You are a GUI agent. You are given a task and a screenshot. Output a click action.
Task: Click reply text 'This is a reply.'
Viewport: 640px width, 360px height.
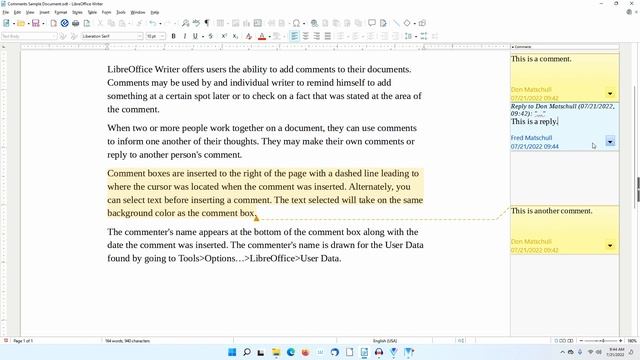[534, 122]
